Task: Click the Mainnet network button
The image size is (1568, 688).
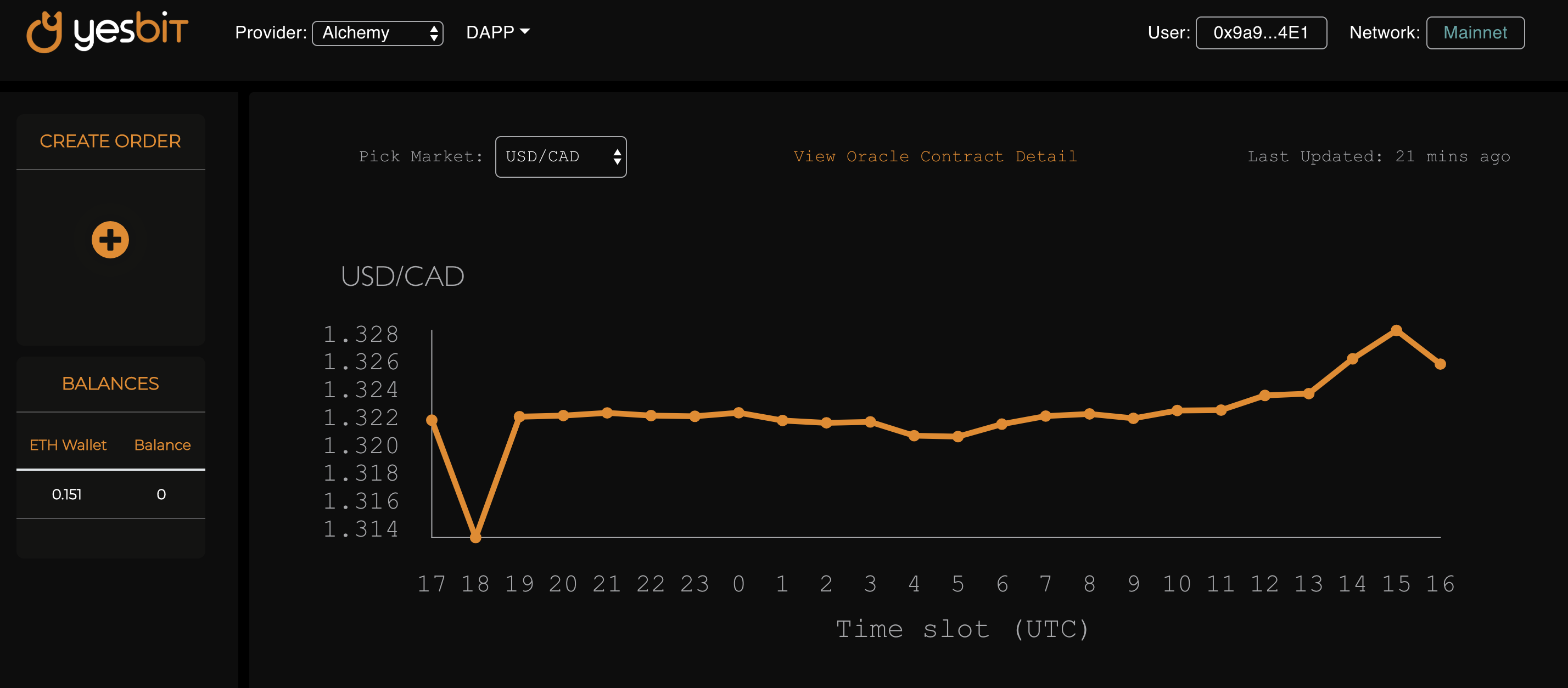Action: coord(1475,33)
